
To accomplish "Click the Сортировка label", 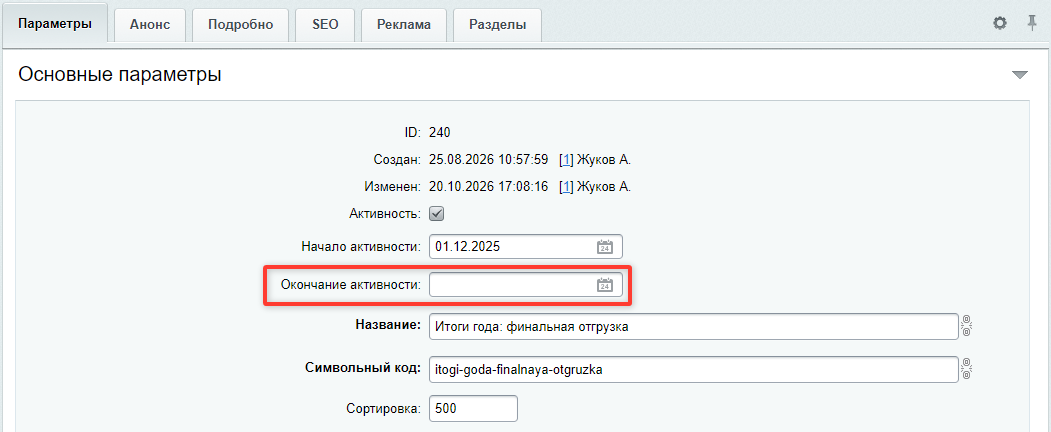I will pos(383,408).
